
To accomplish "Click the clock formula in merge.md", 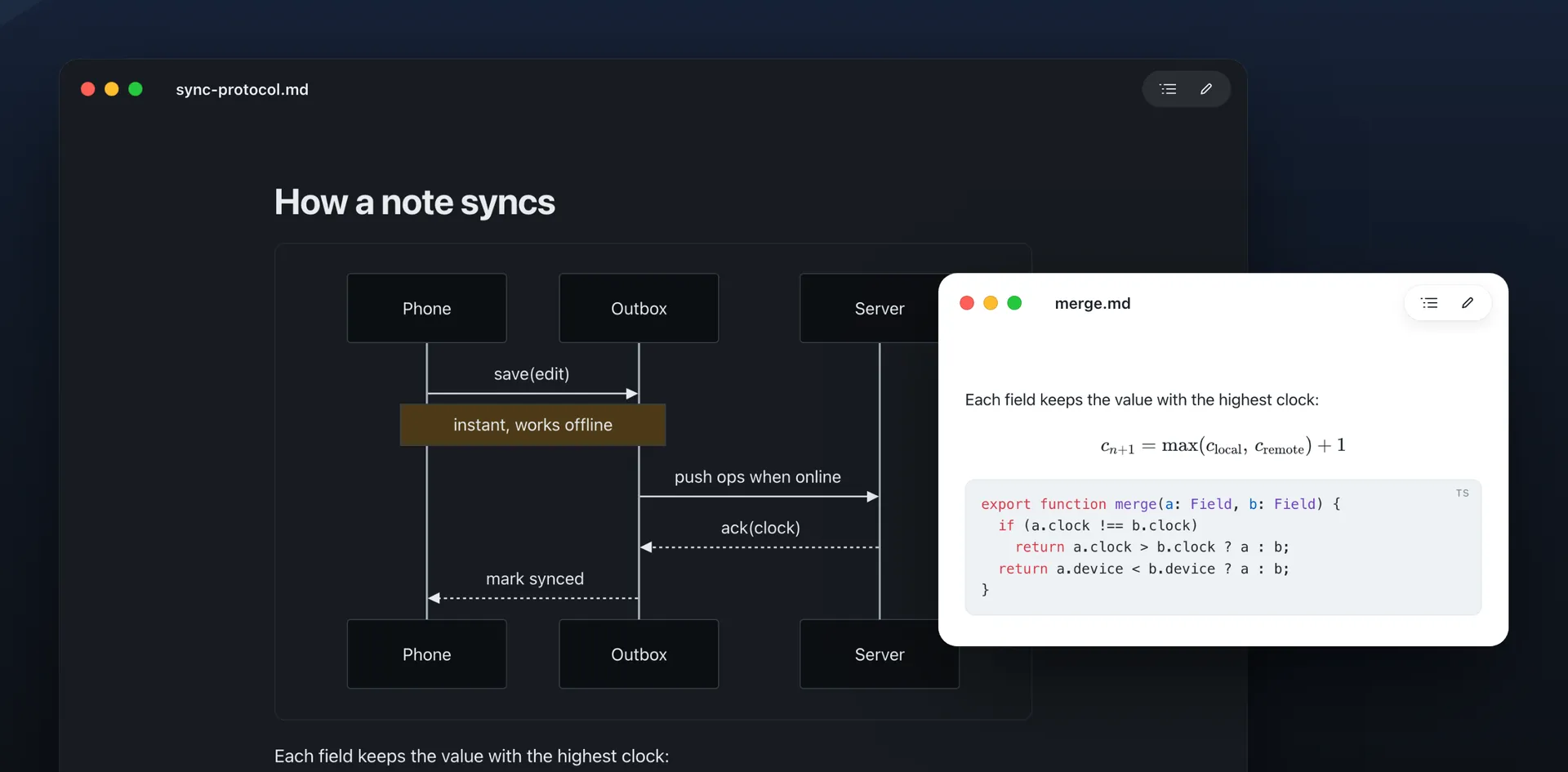I will (1223, 446).
